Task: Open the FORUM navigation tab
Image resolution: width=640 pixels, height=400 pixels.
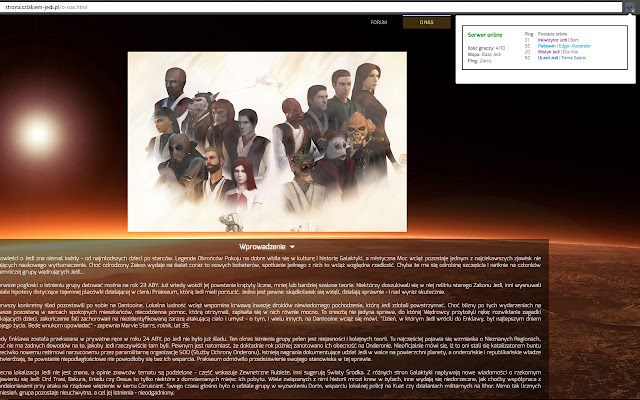Action: 378,22
